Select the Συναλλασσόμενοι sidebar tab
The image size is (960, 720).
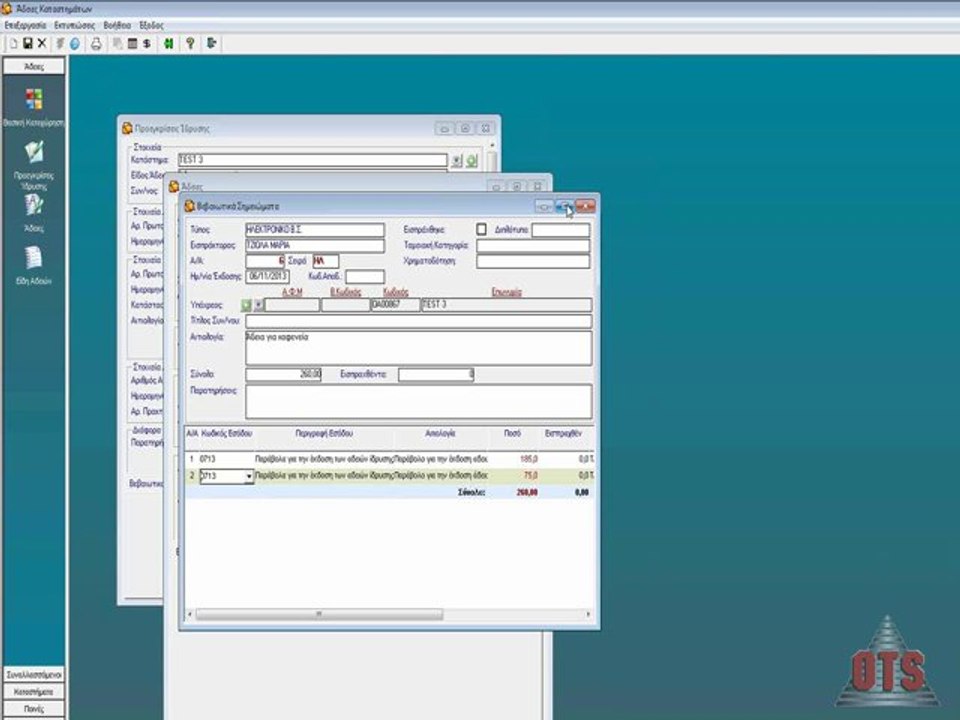pyautogui.click(x=34, y=675)
